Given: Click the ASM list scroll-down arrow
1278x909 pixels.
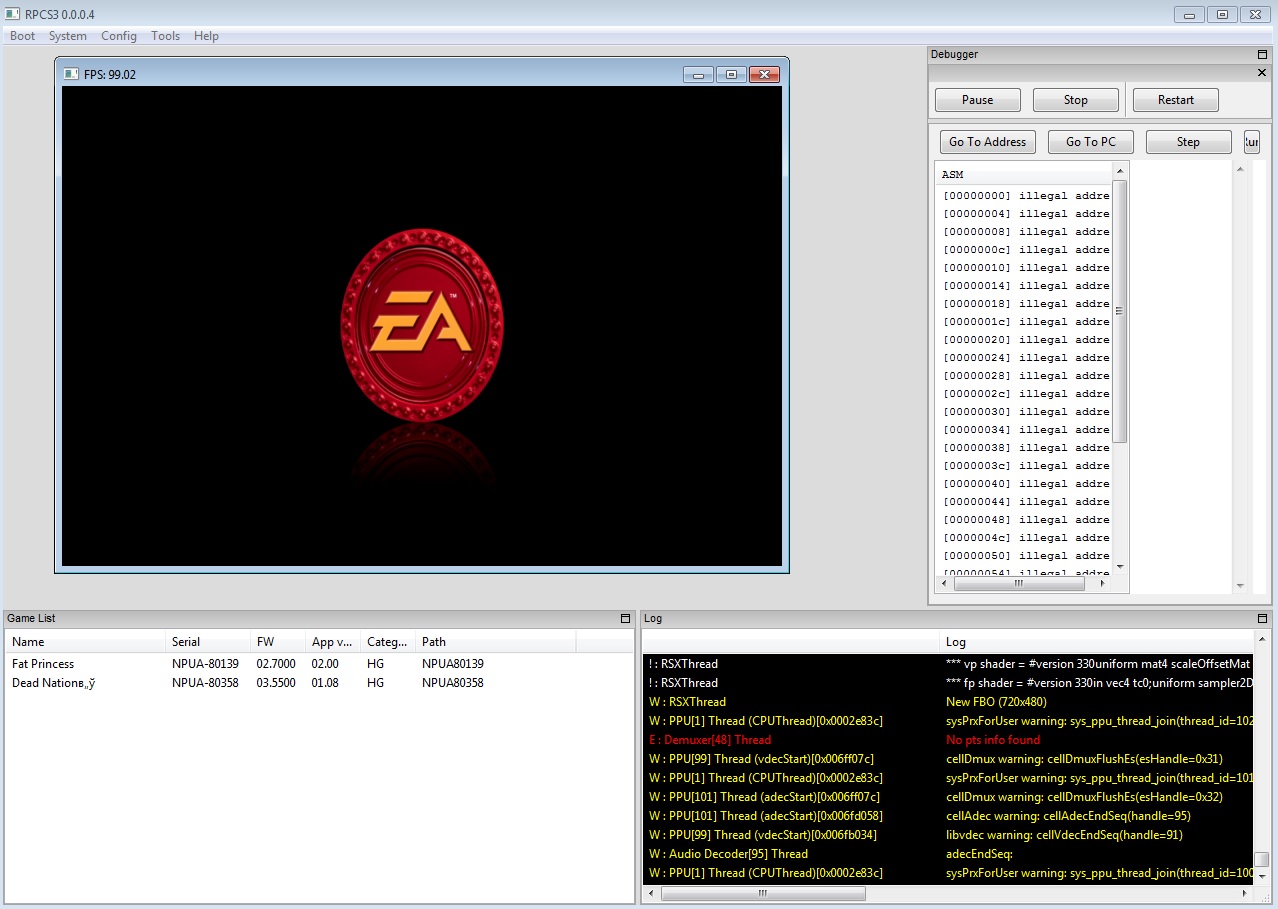Looking at the screenshot, I should (x=1120, y=566).
